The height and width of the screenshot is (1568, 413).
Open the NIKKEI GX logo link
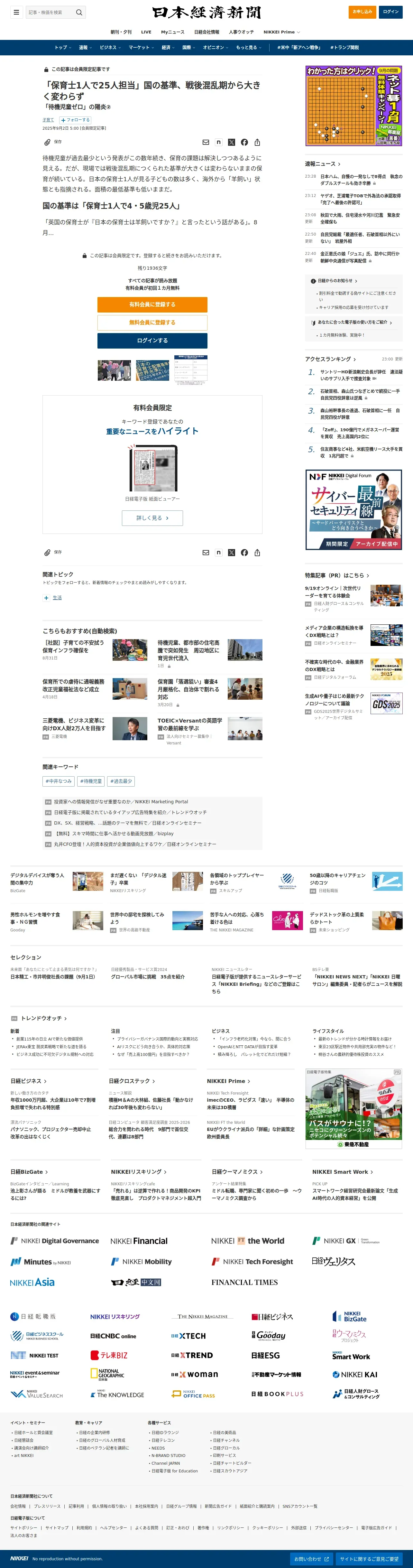(x=345, y=1240)
